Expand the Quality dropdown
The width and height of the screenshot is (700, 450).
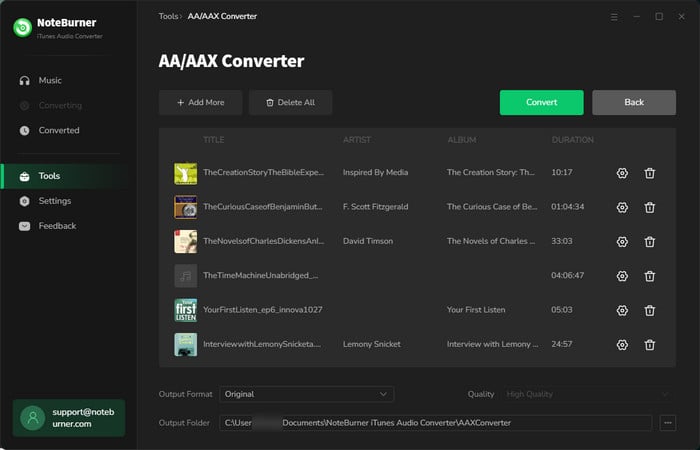[588, 394]
